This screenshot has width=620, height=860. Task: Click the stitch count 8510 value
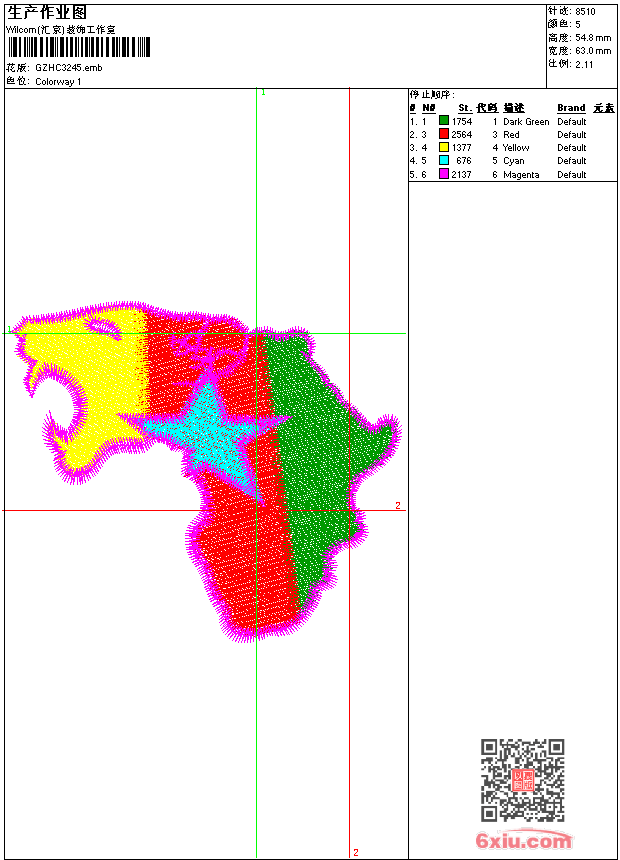585,11
